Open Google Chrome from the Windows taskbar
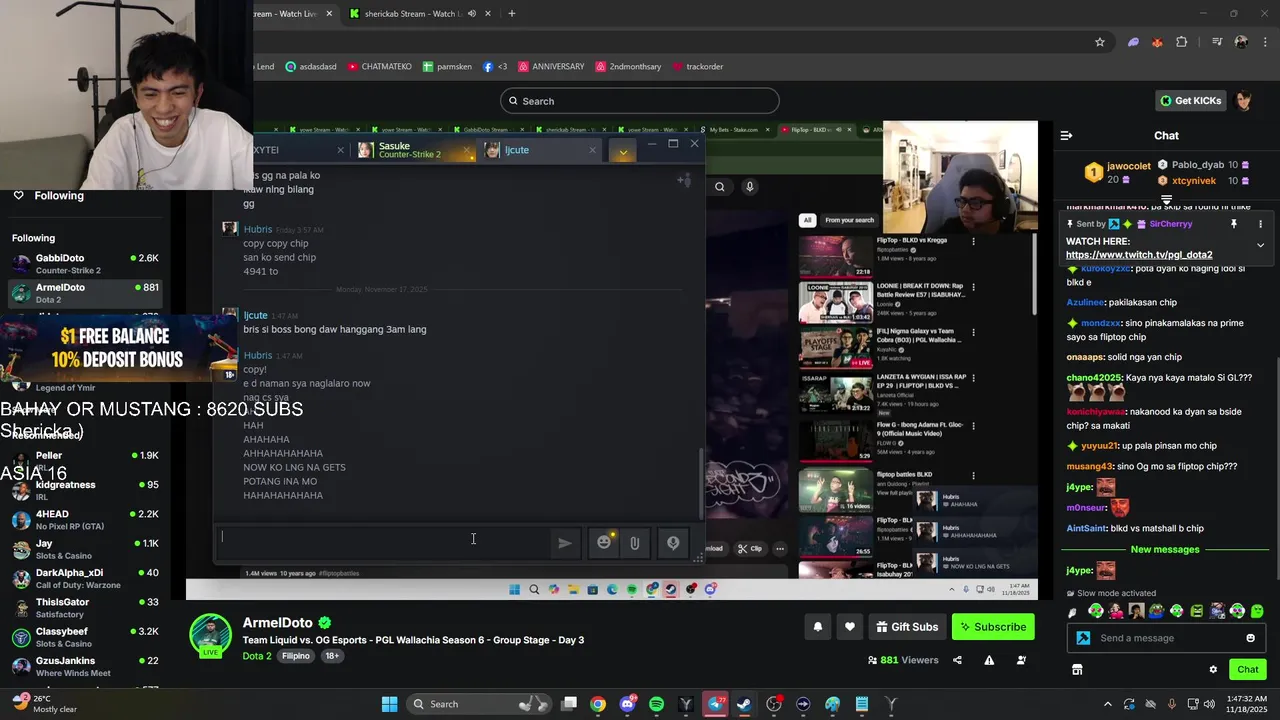This screenshot has height=720, width=1280. click(x=597, y=704)
